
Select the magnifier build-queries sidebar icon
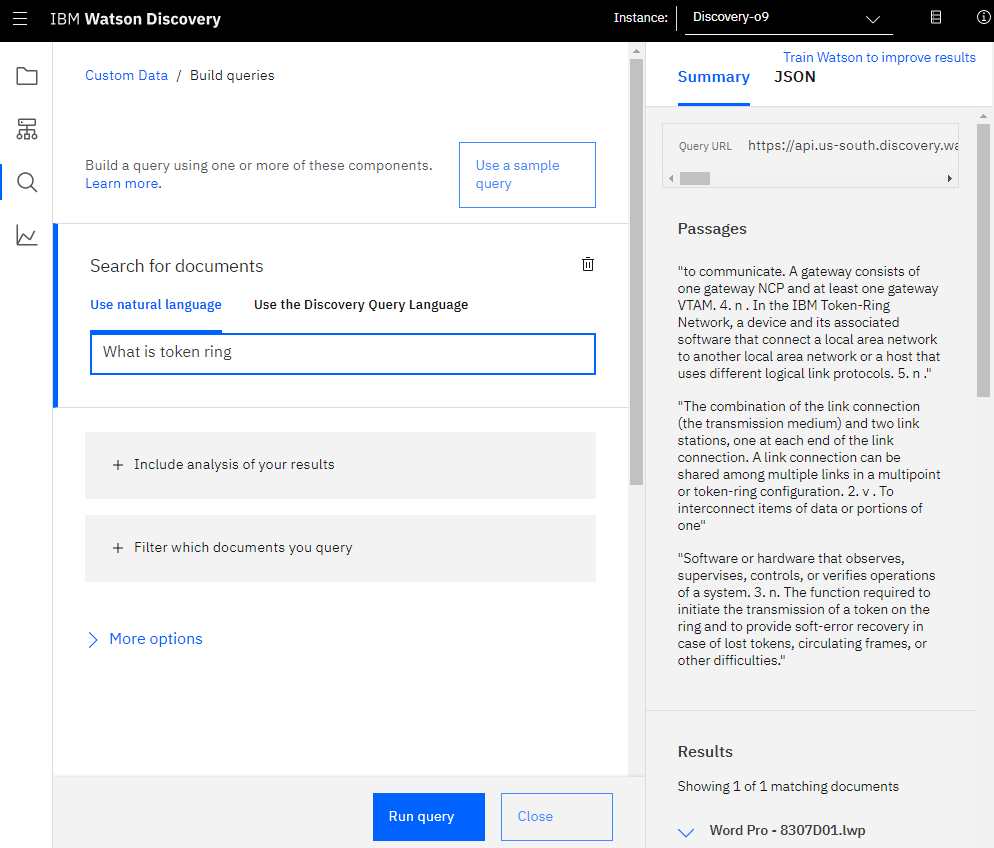coord(27,183)
